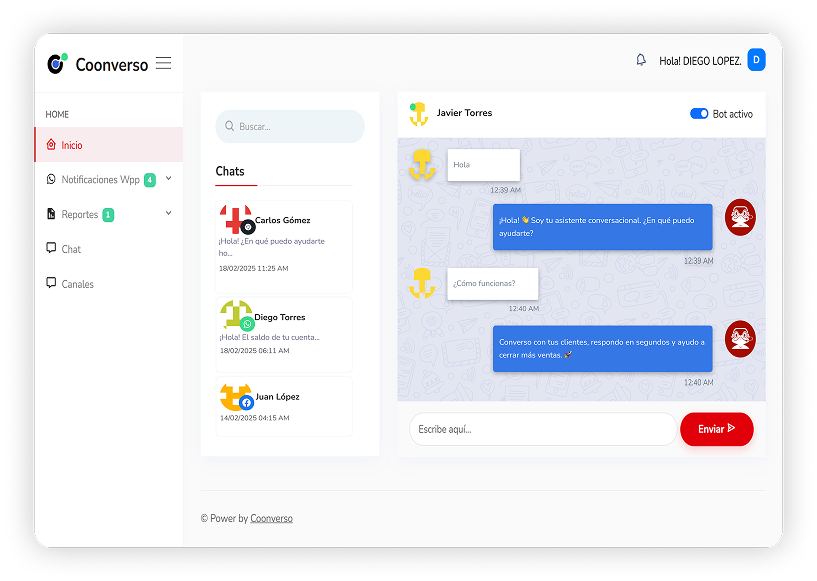Disable the Bot activo switch
Screen dimensions: 817x581
tap(699, 114)
